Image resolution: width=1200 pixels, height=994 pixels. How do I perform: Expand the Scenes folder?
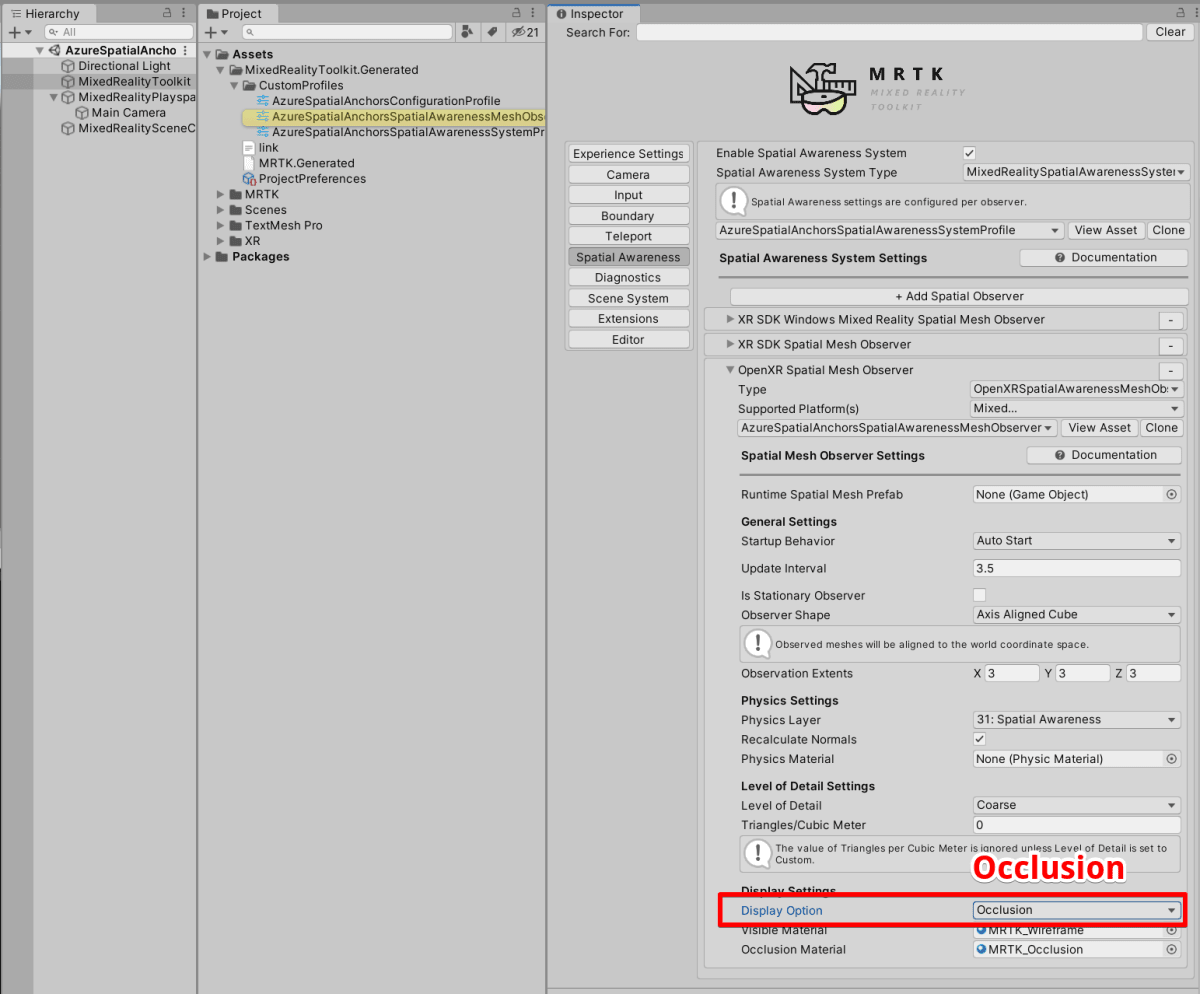coord(222,210)
